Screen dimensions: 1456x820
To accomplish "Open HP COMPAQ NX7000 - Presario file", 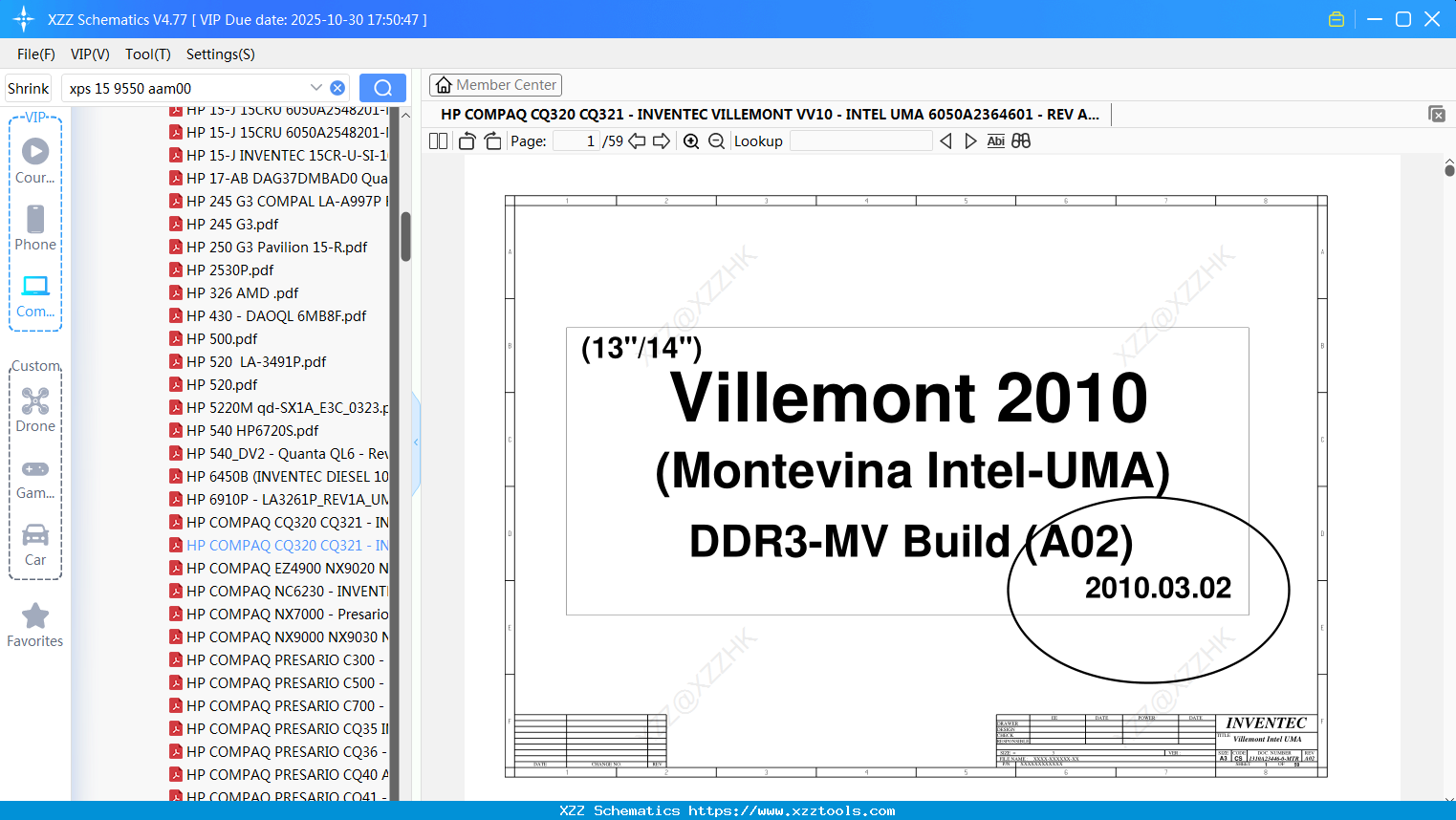I will pos(279,615).
